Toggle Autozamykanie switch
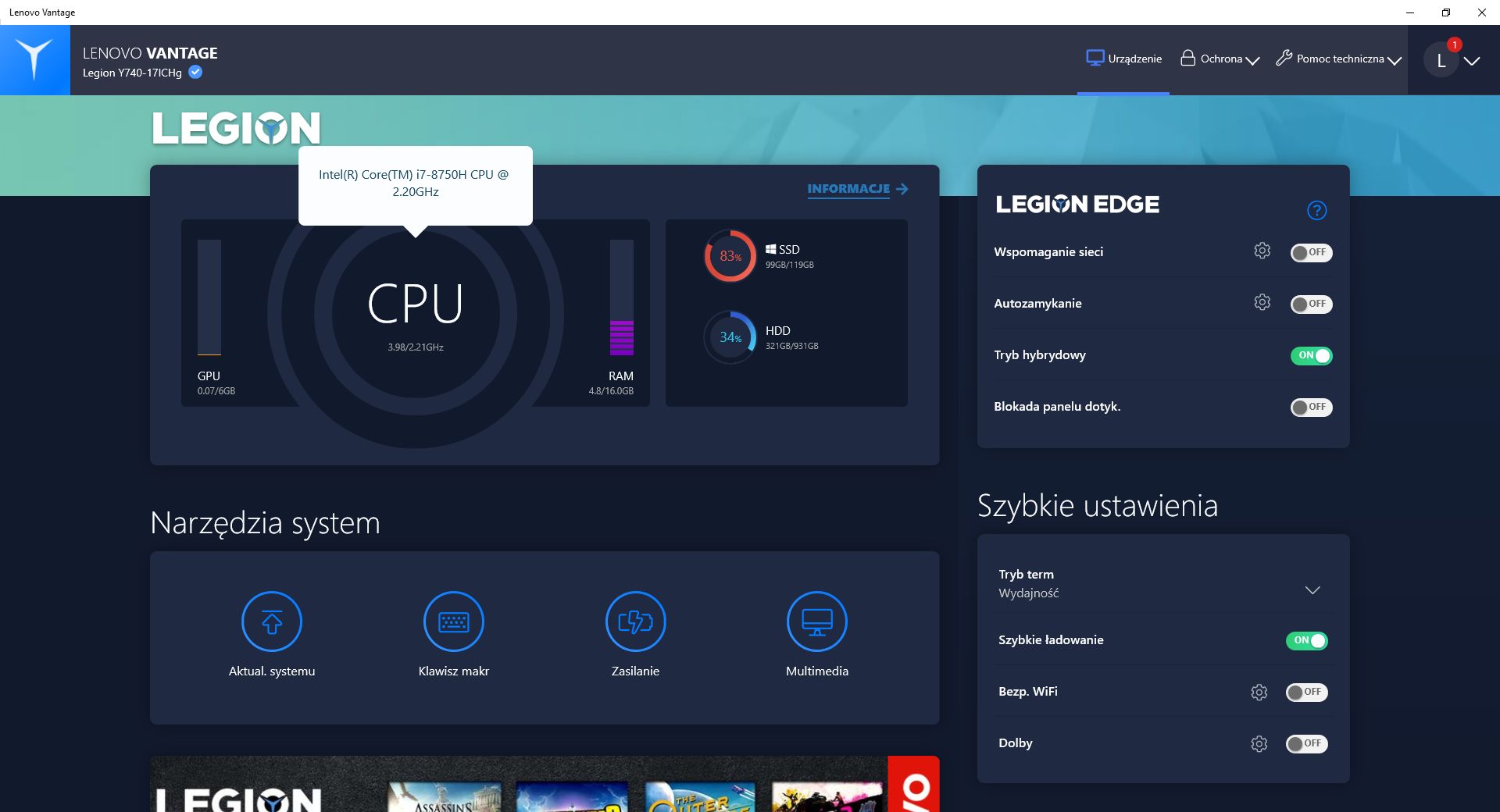Screen dimensions: 1500x812 click(1311, 304)
